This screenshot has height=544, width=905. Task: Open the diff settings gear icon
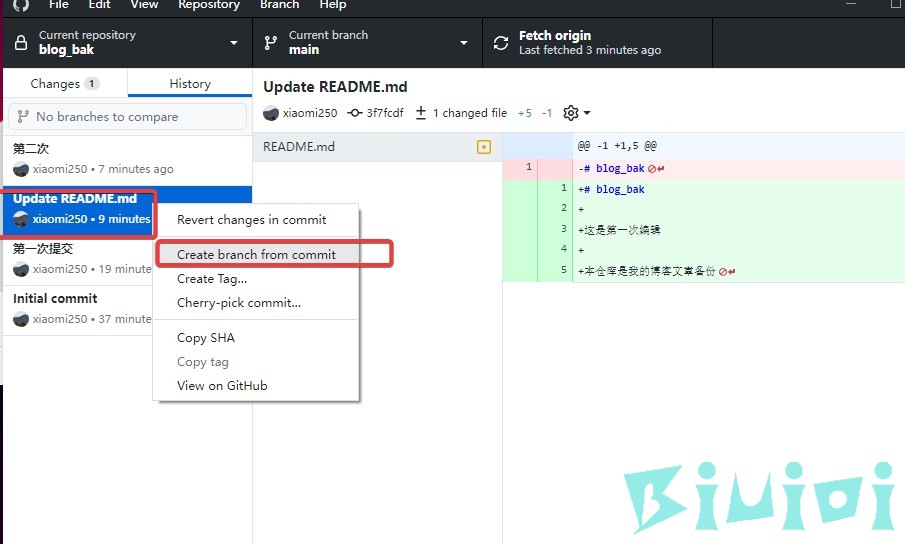tap(571, 113)
